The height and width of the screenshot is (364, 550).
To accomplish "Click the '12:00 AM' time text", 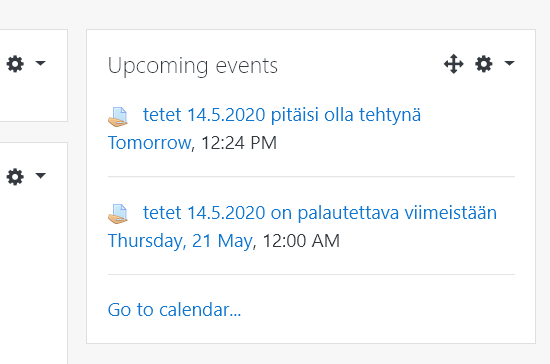I will point(301,241).
